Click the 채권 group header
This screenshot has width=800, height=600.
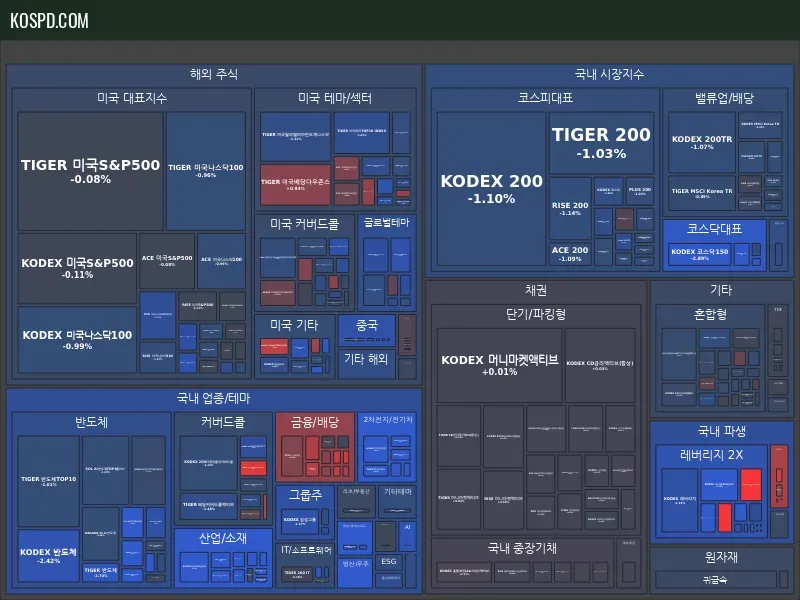click(536, 290)
